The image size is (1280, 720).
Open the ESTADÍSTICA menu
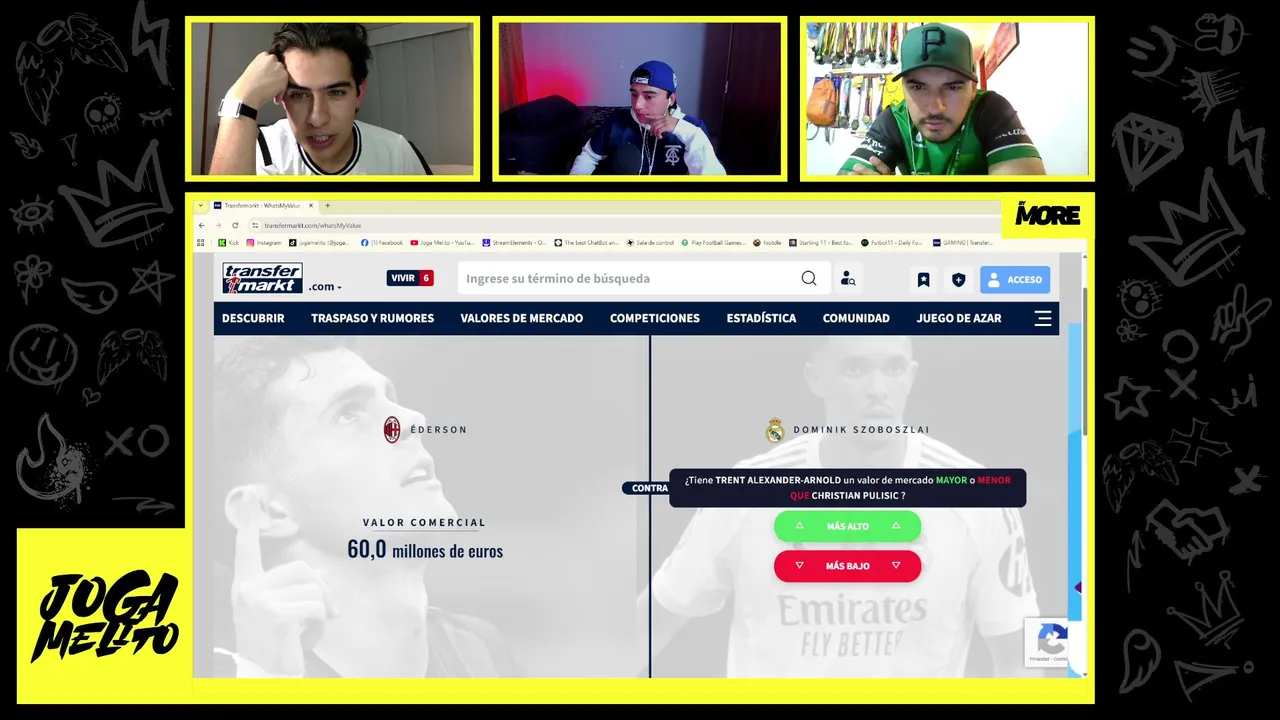point(761,318)
